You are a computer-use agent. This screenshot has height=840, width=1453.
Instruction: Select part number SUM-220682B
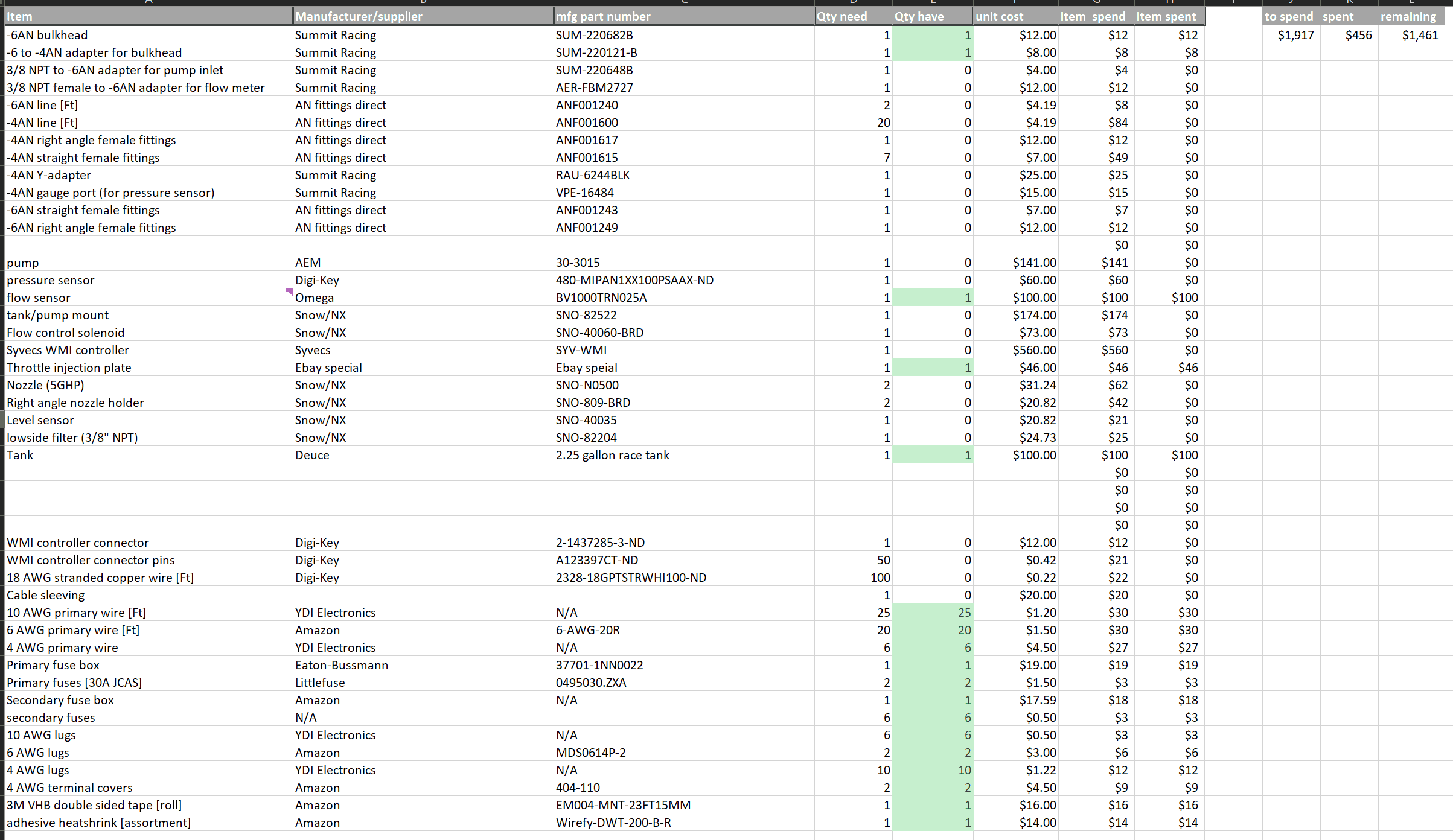tap(684, 35)
